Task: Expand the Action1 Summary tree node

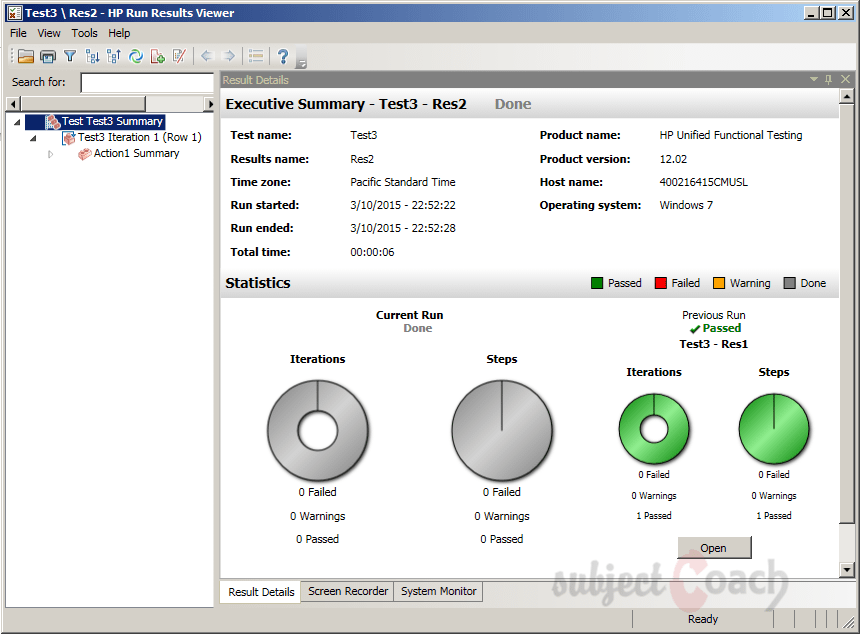Action: [x=51, y=153]
